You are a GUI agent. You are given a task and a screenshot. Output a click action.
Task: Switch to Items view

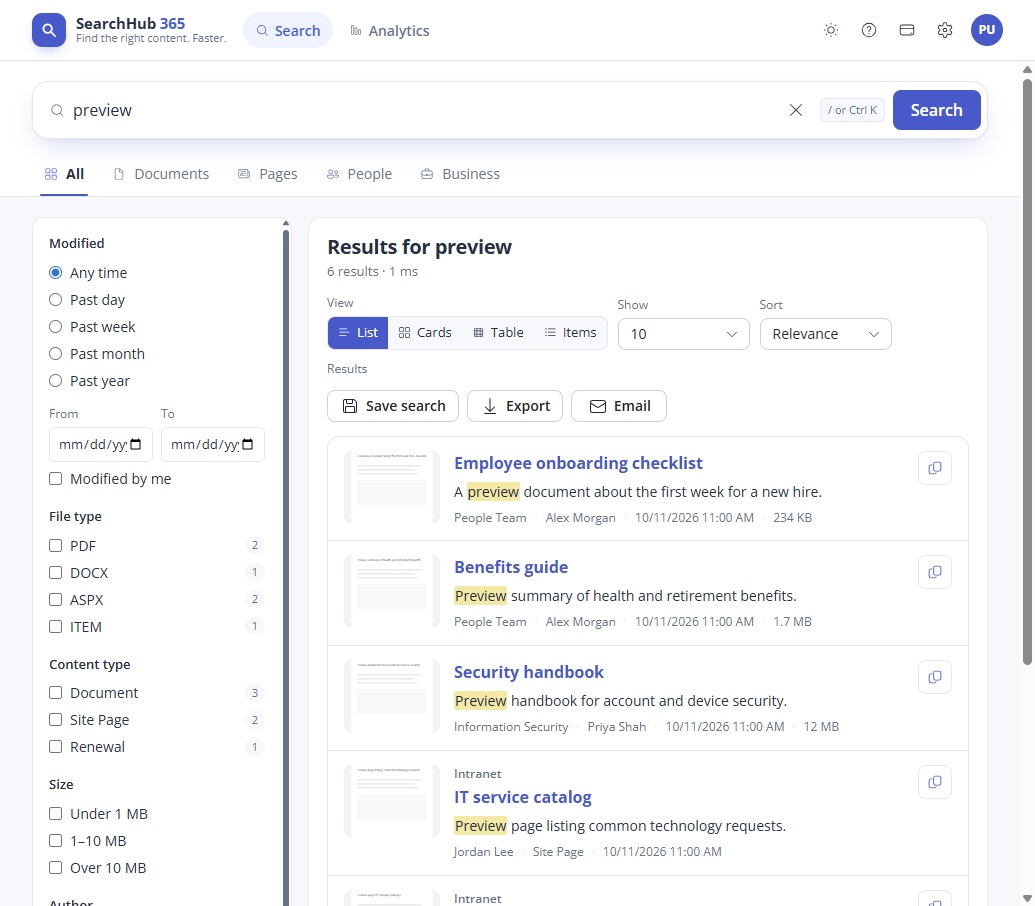[570, 333]
